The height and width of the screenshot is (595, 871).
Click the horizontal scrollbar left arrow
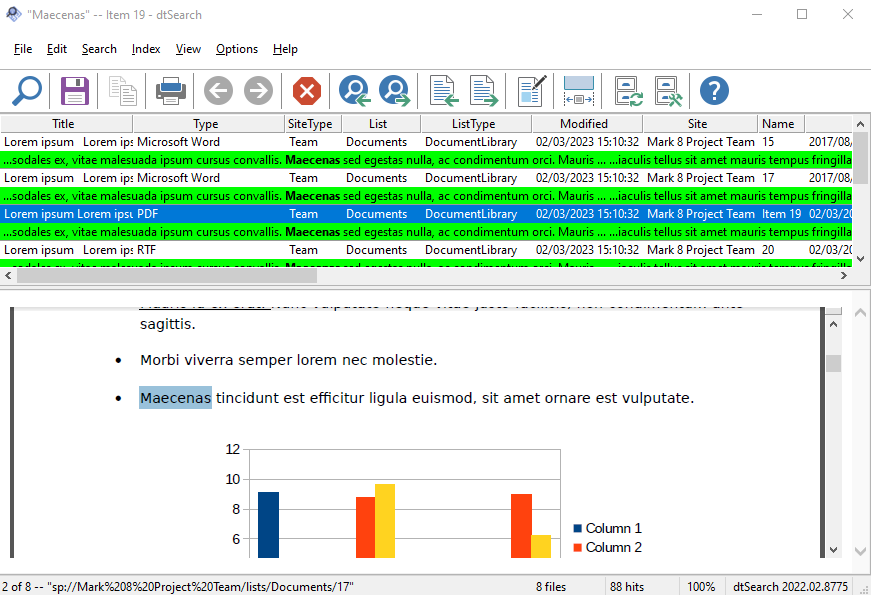pyautogui.click(x=8, y=276)
